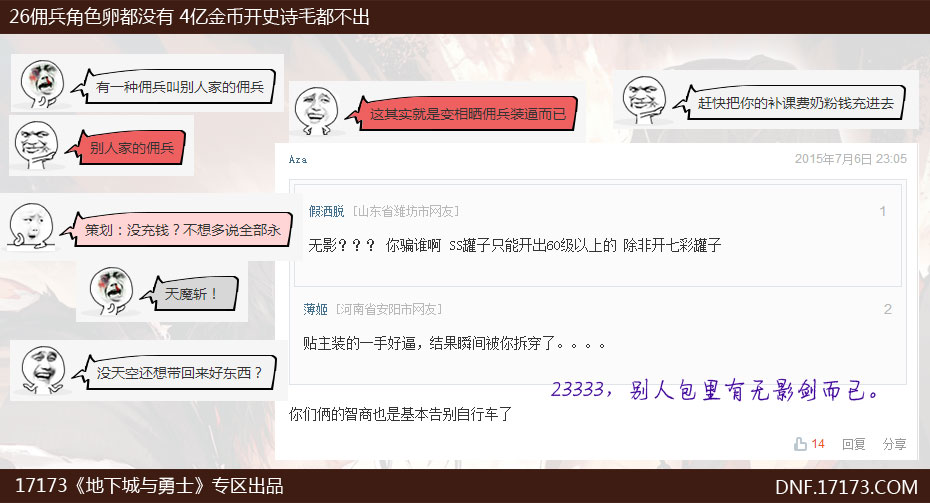Click commenter name 假洒脱
The image size is (930, 503).
pyautogui.click(x=326, y=211)
